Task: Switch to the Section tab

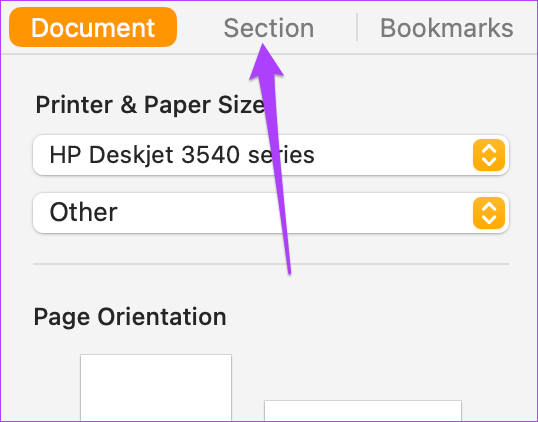Action: (268, 28)
